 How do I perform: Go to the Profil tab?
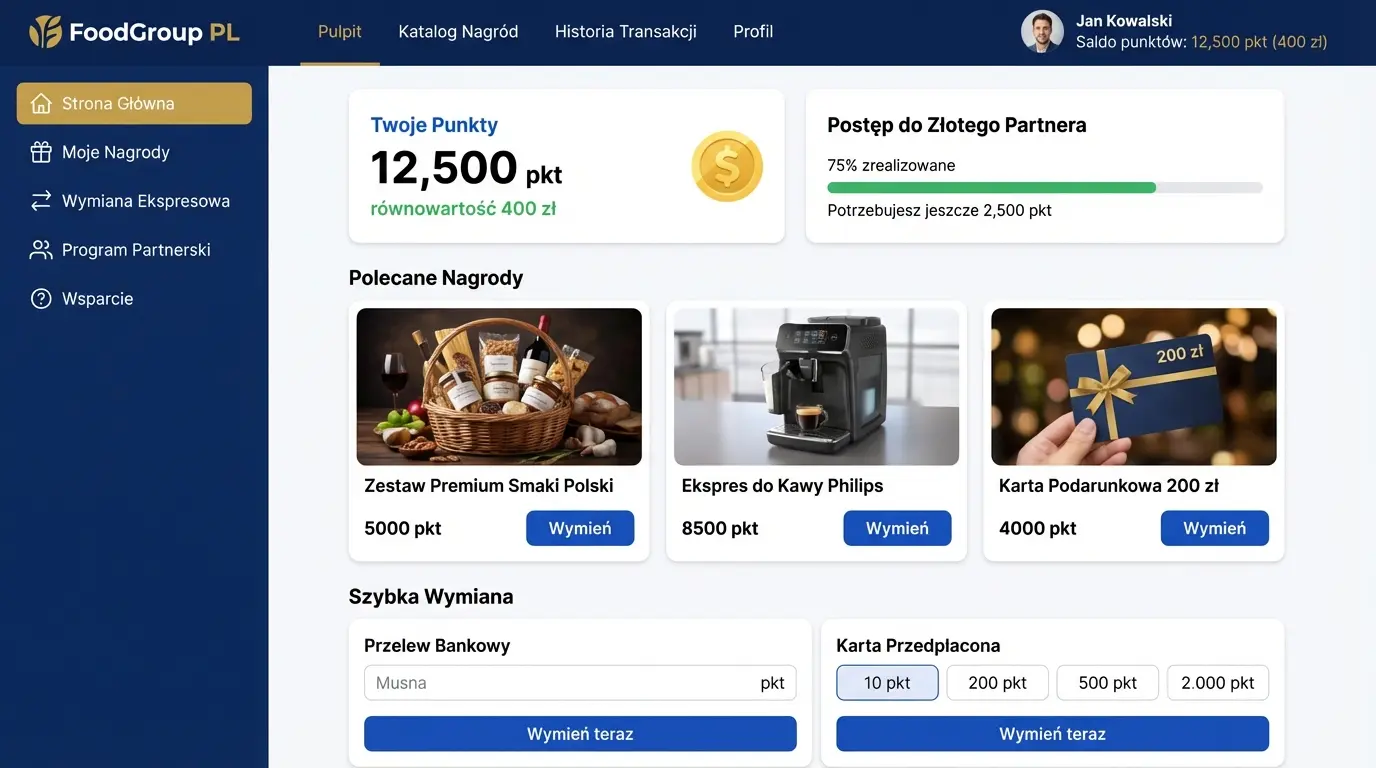(x=753, y=32)
